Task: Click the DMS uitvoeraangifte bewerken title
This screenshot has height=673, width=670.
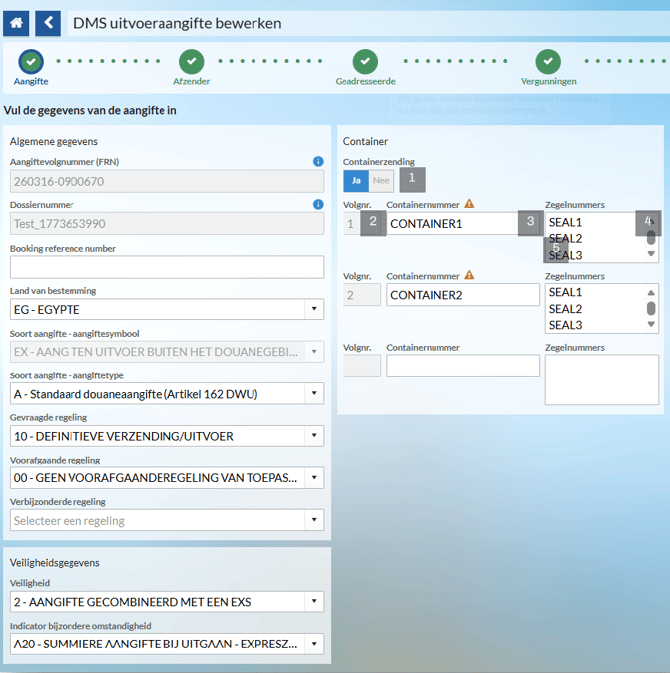Action: [x=177, y=23]
